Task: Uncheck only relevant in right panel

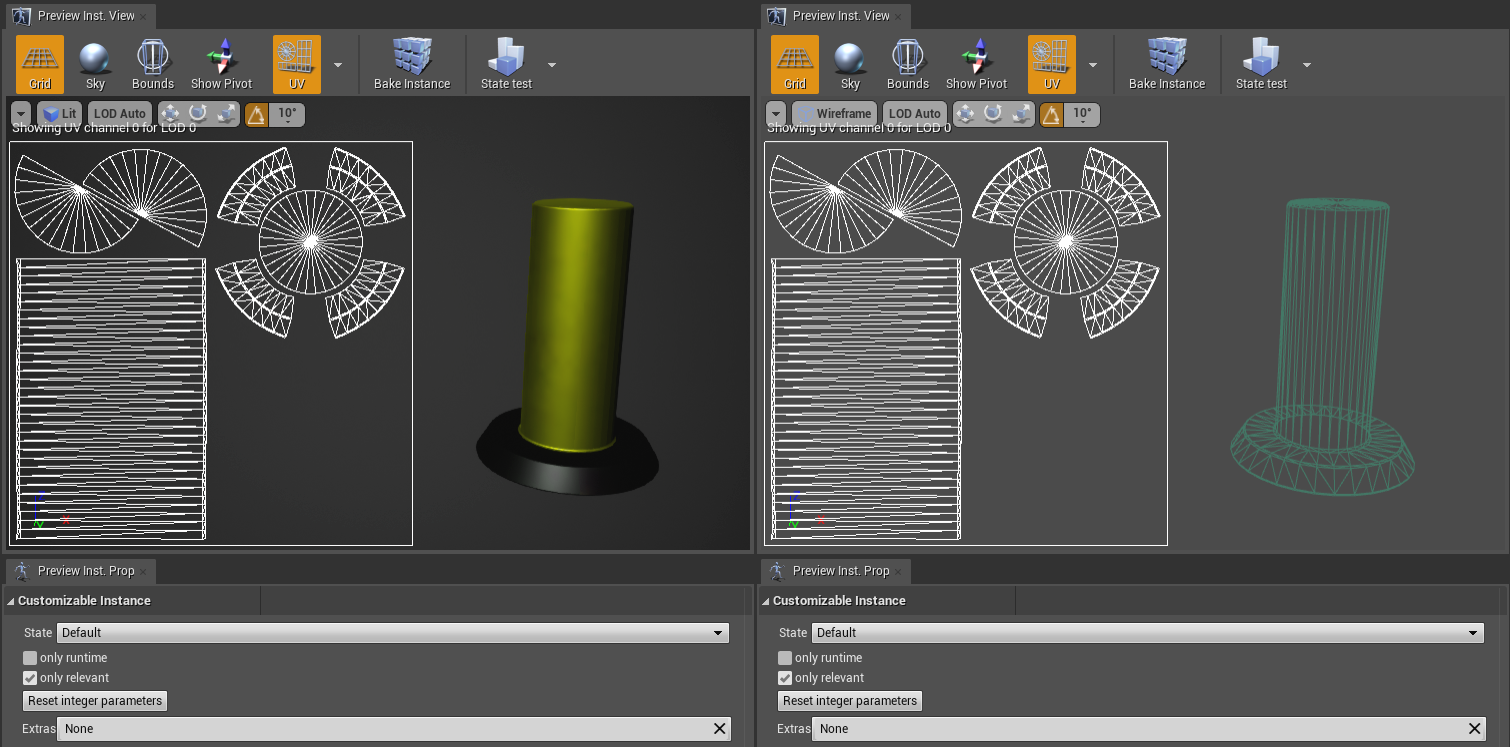Action: click(x=785, y=678)
